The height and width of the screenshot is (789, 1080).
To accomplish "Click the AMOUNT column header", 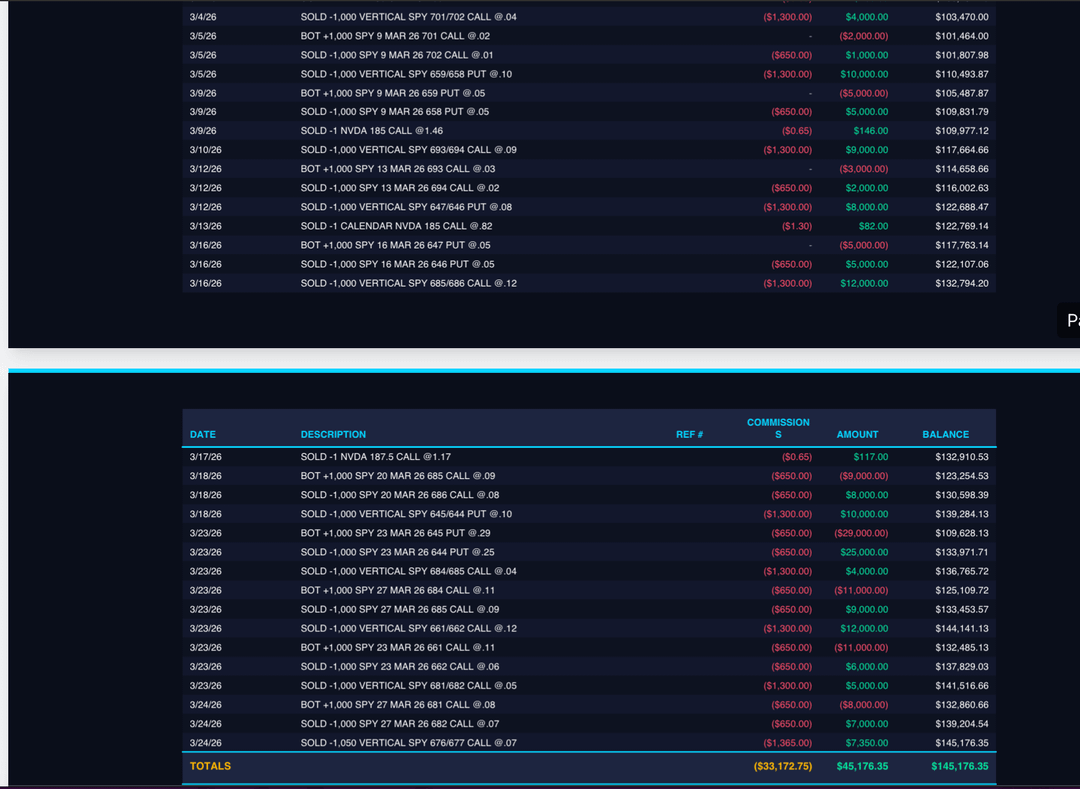I will pyautogui.click(x=857, y=435).
